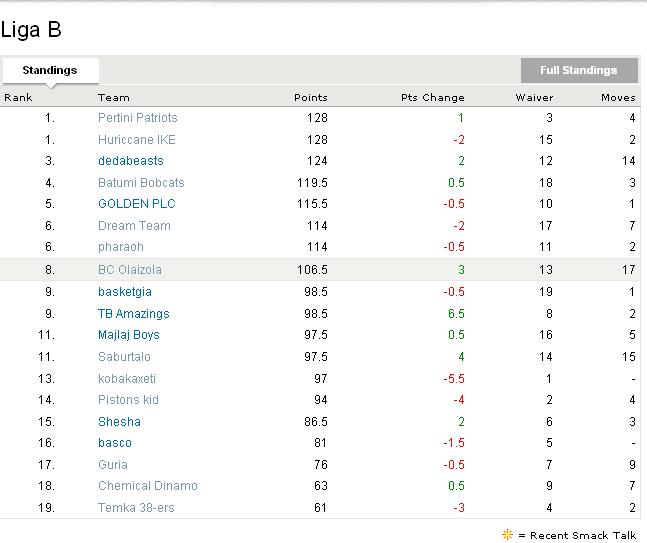Screen dimensions: 647x543
Task: Select the Standings tab
Action: tap(50, 71)
